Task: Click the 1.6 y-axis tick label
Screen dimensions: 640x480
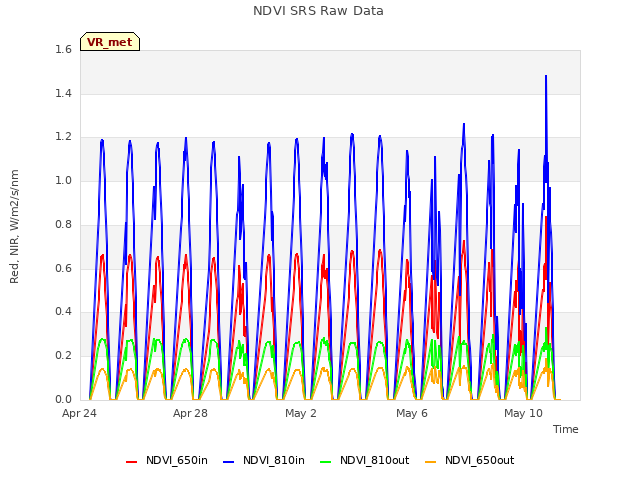Action: pyautogui.click(x=63, y=50)
